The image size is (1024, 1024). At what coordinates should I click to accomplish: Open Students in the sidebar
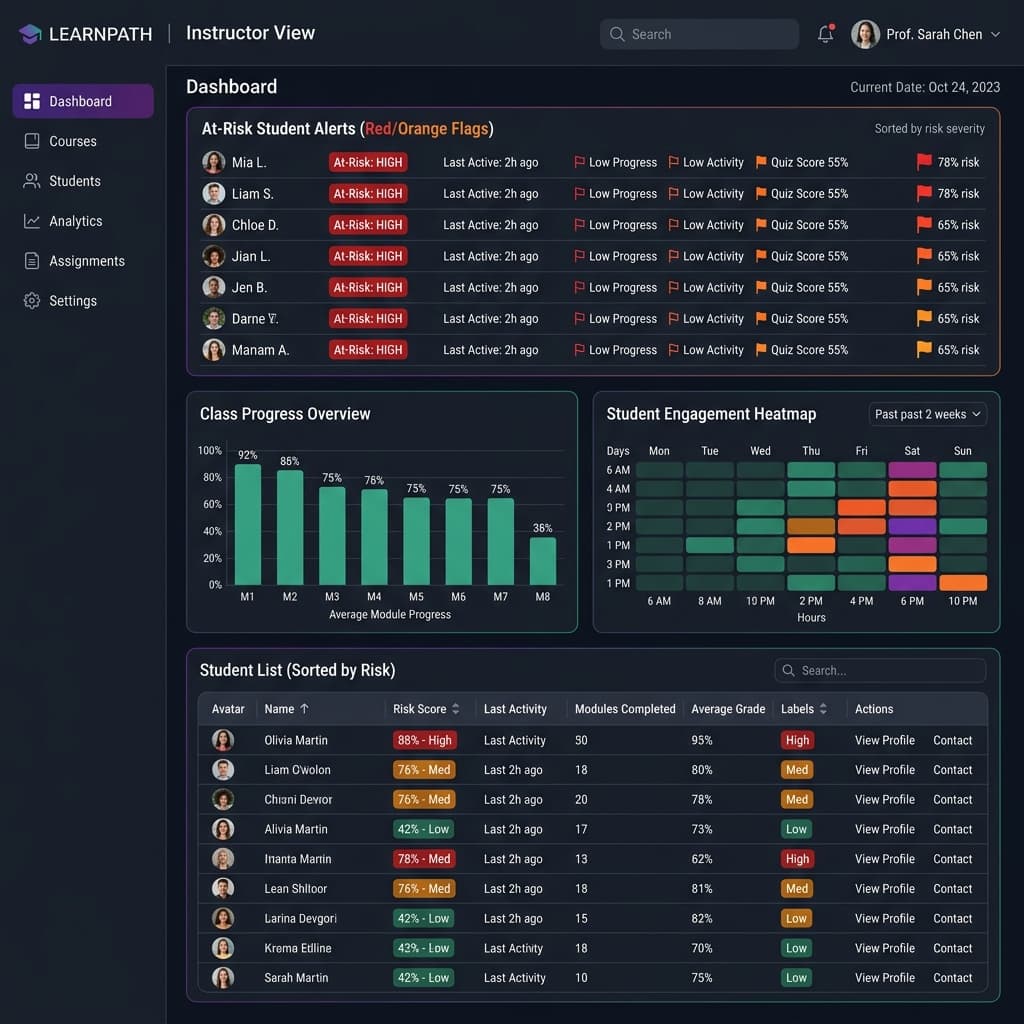tap(83, 181)
